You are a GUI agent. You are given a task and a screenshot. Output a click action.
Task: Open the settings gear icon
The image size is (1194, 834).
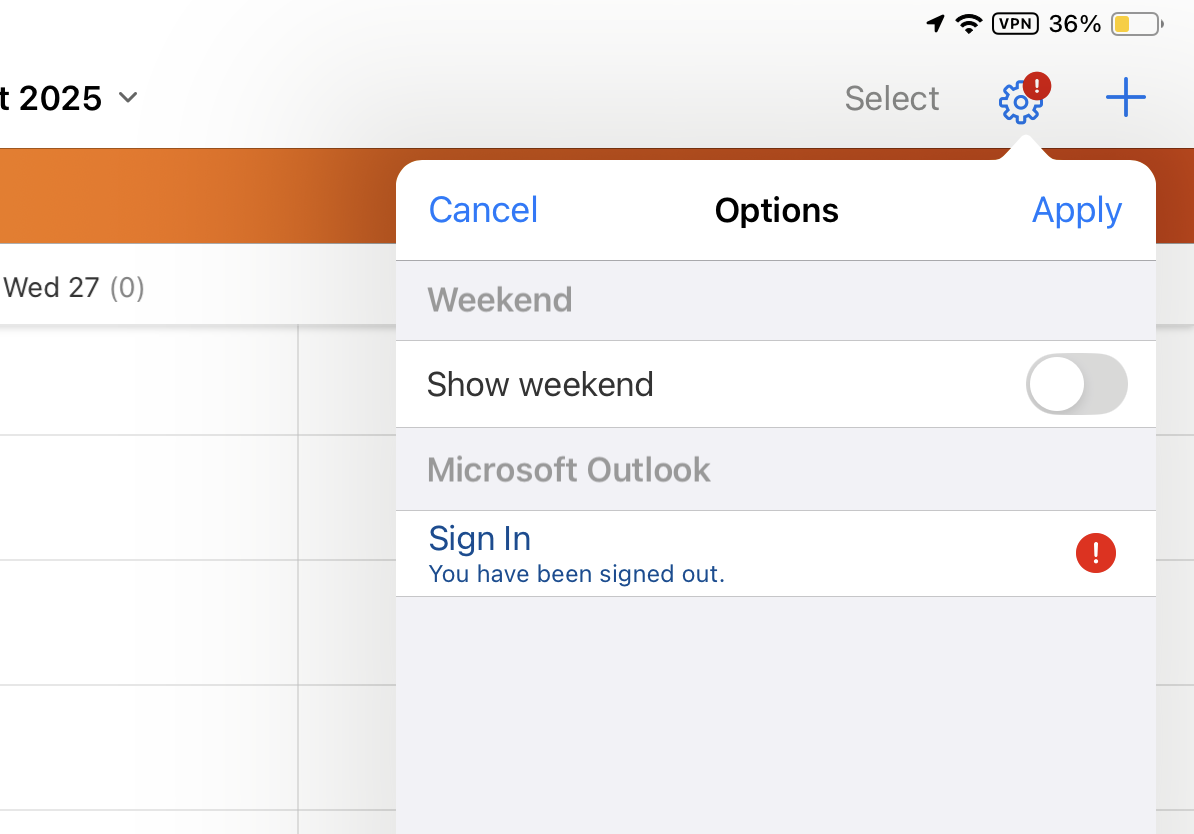(1019, 102)
